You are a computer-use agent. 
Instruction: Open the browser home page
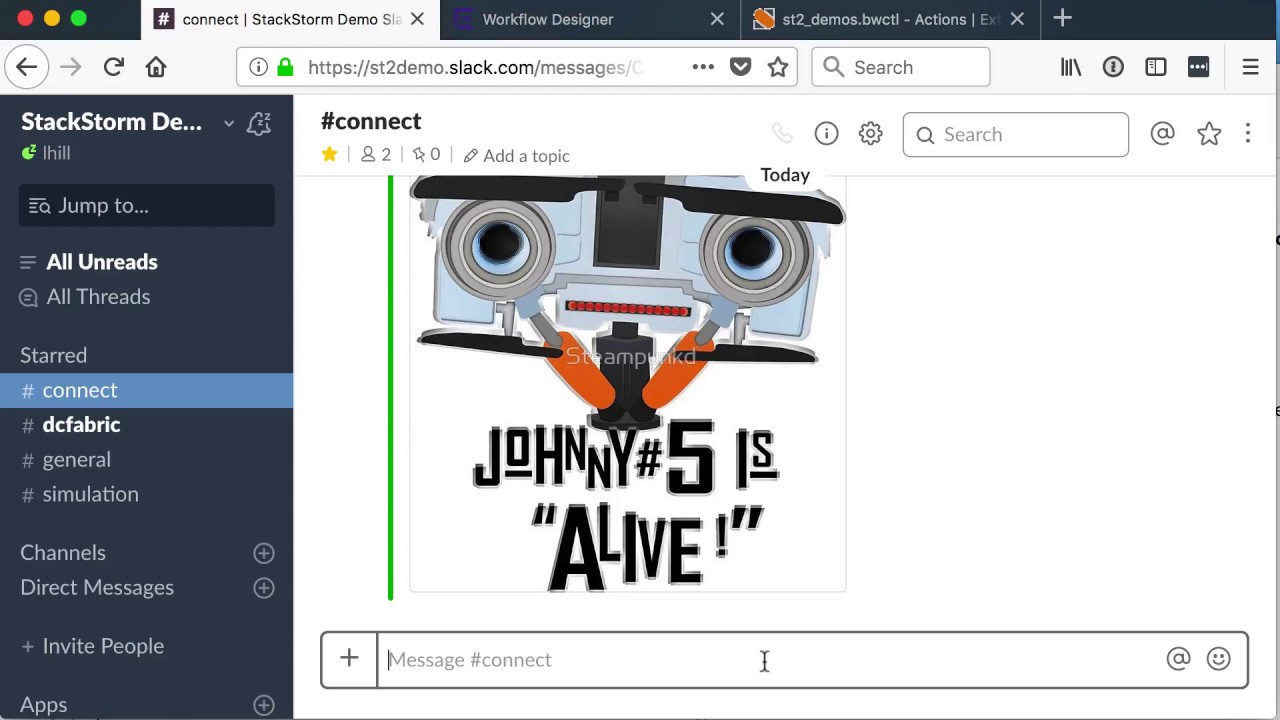pyautogui.click(x=156, y=67)
